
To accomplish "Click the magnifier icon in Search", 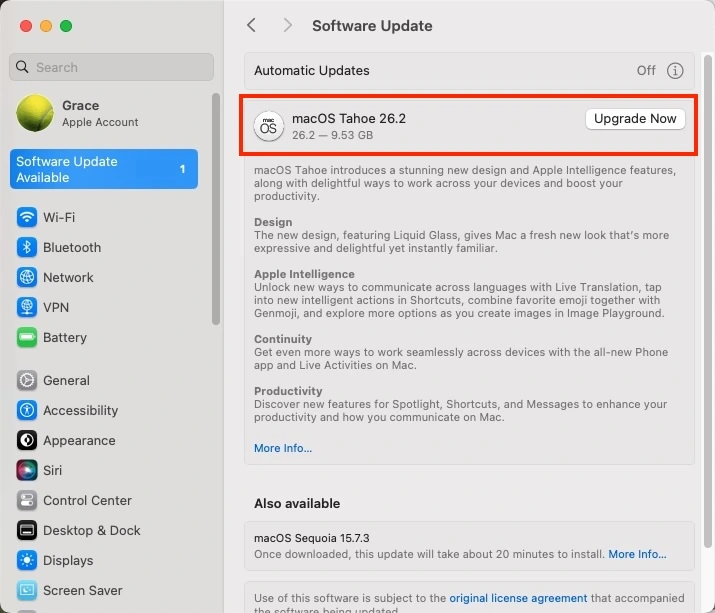I will tap(22, 67).
